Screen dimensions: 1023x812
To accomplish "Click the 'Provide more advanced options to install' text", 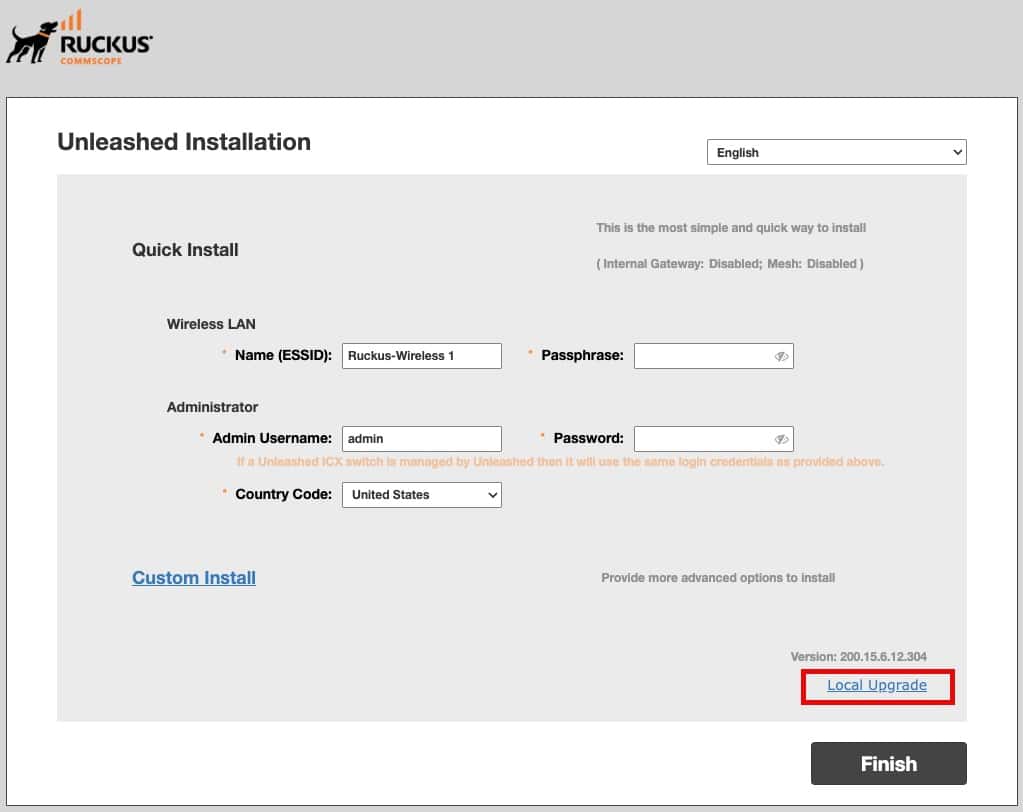I will [x=718, y=578].
